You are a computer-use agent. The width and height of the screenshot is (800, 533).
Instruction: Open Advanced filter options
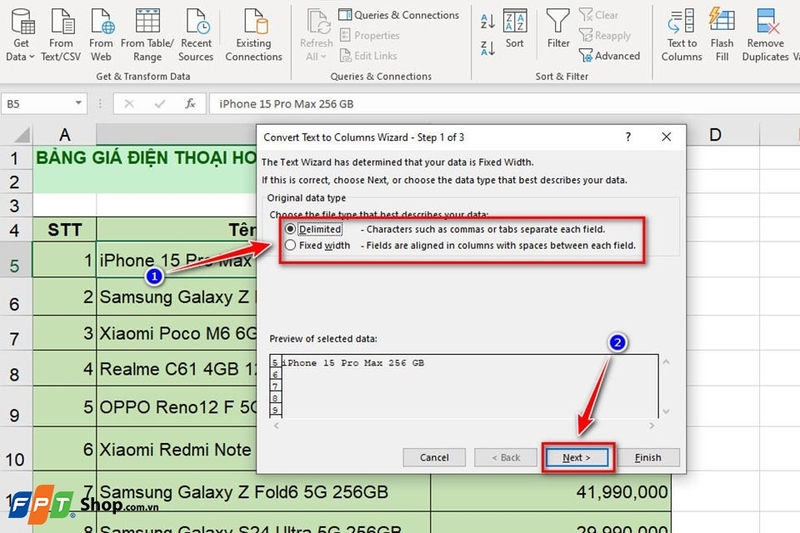pos(610,56)
